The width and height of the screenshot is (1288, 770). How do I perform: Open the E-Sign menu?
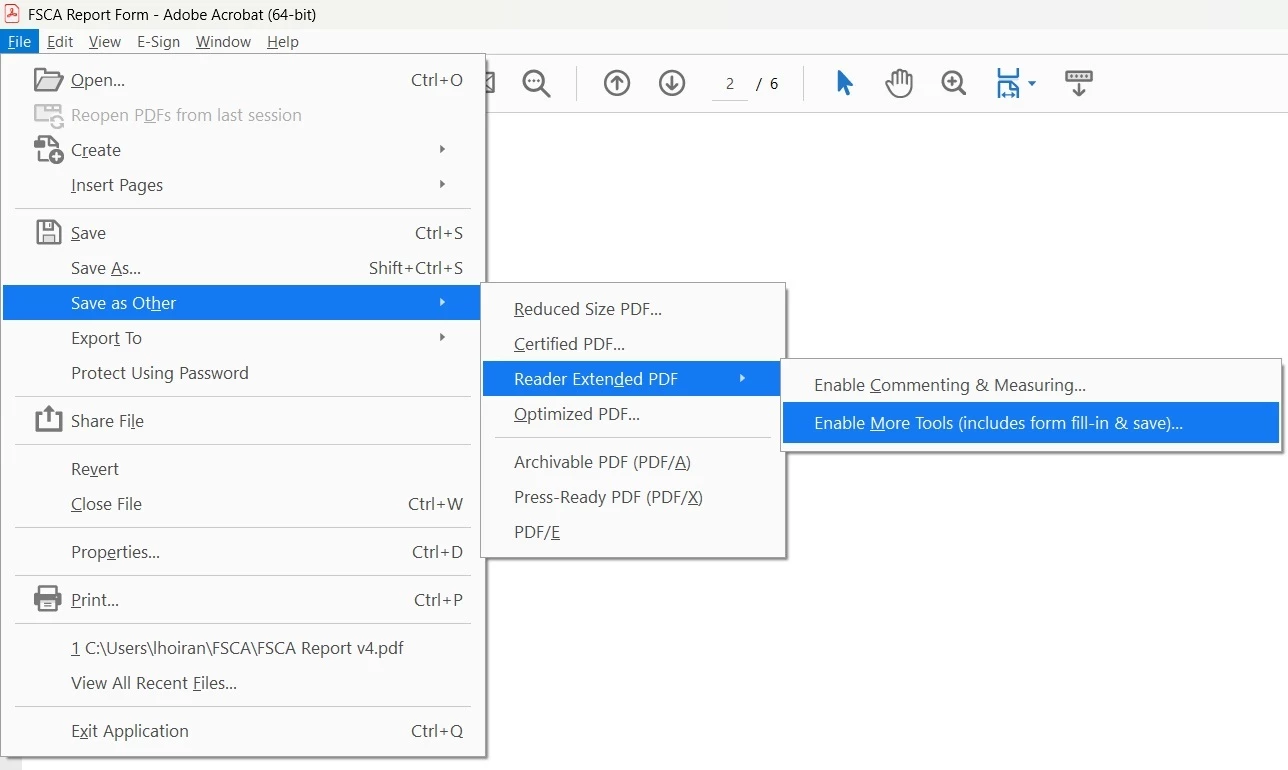158,42
